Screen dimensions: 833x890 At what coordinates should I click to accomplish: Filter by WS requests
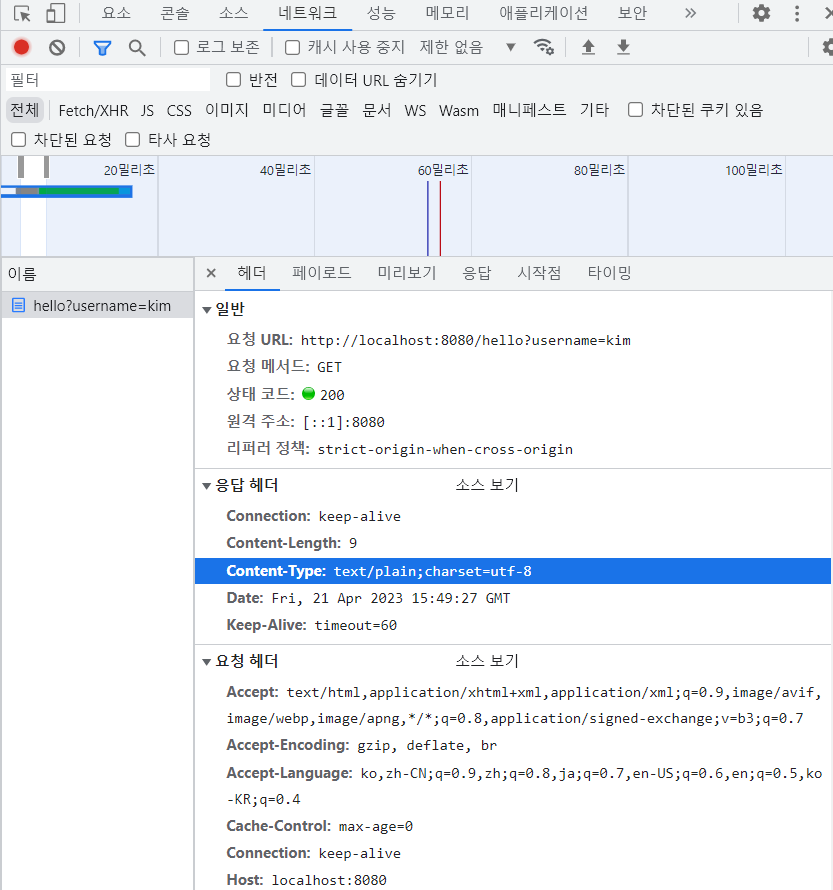[x=415, y=110]
